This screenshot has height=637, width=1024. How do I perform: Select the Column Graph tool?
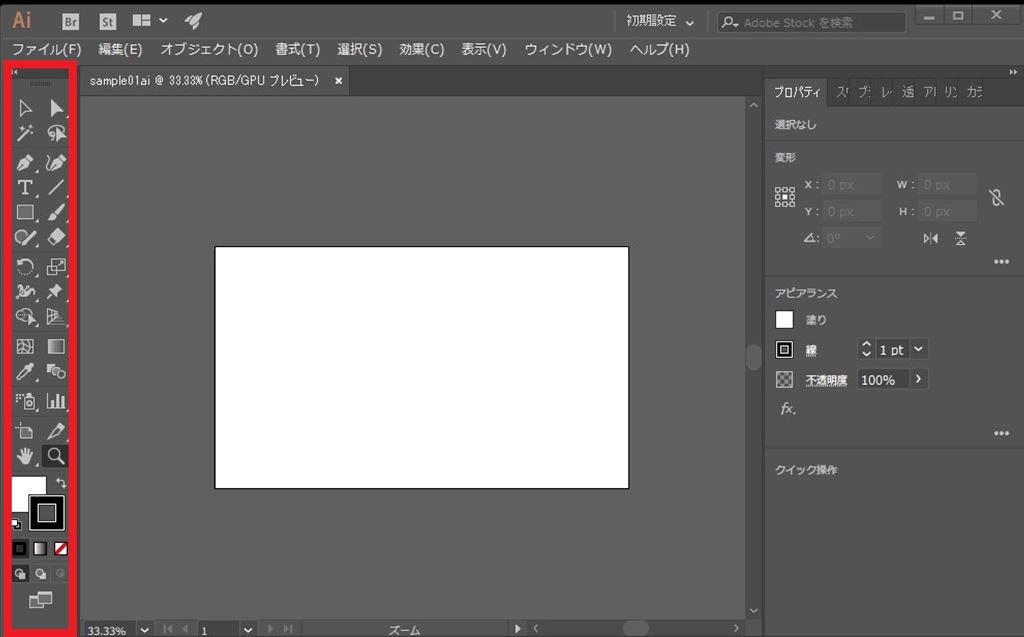pos(56,401)
